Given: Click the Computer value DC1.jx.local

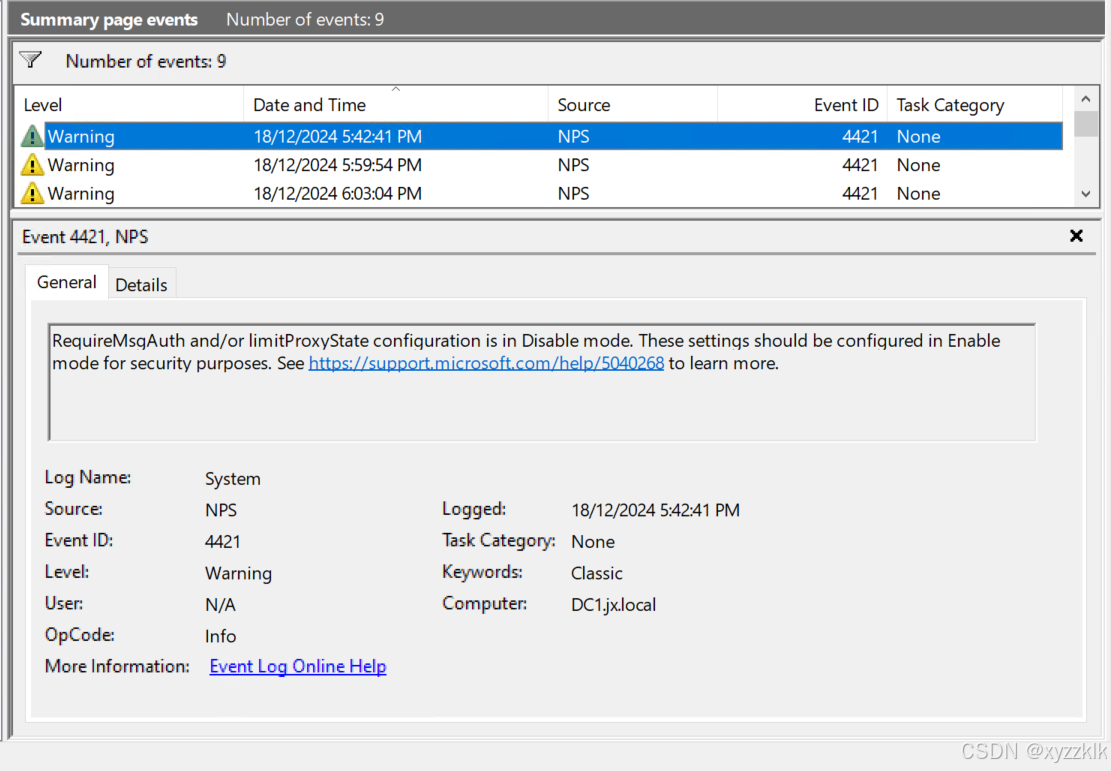Looking at the screenshot, I should tap(614, 604).
